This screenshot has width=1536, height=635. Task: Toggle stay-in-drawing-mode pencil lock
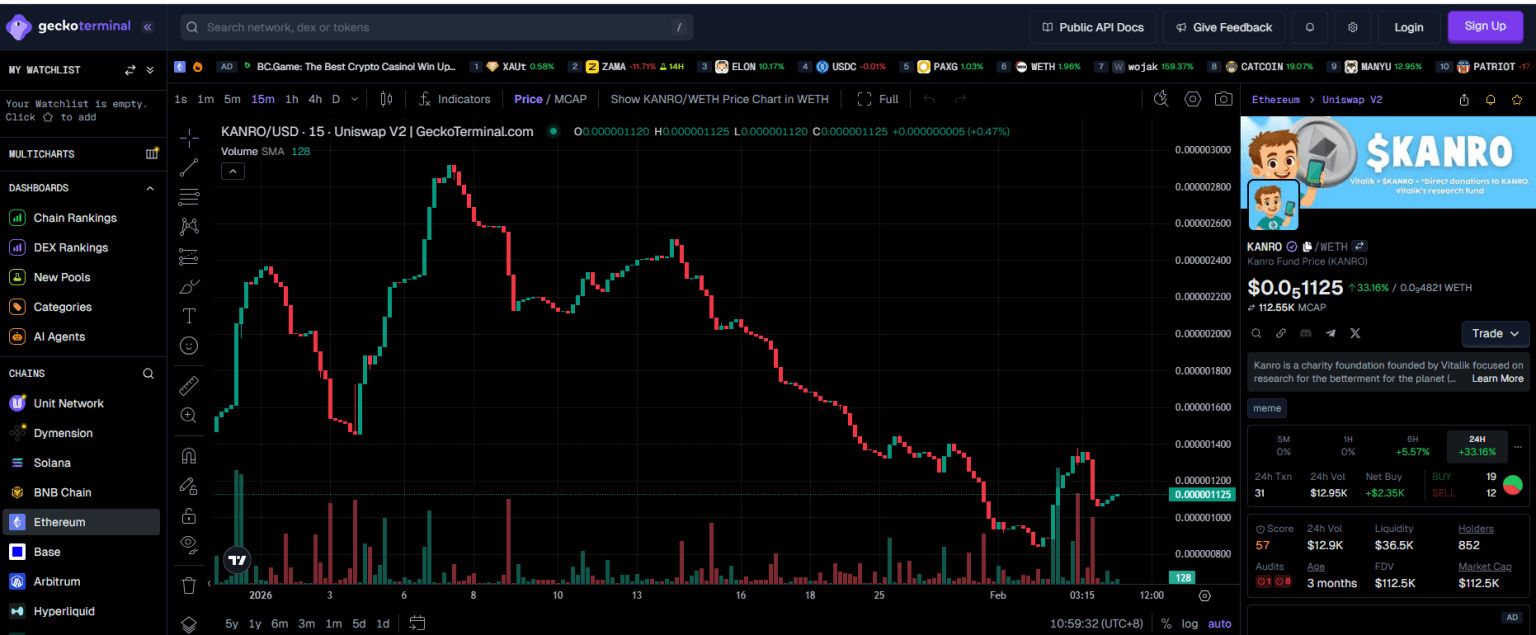point(188,486)
